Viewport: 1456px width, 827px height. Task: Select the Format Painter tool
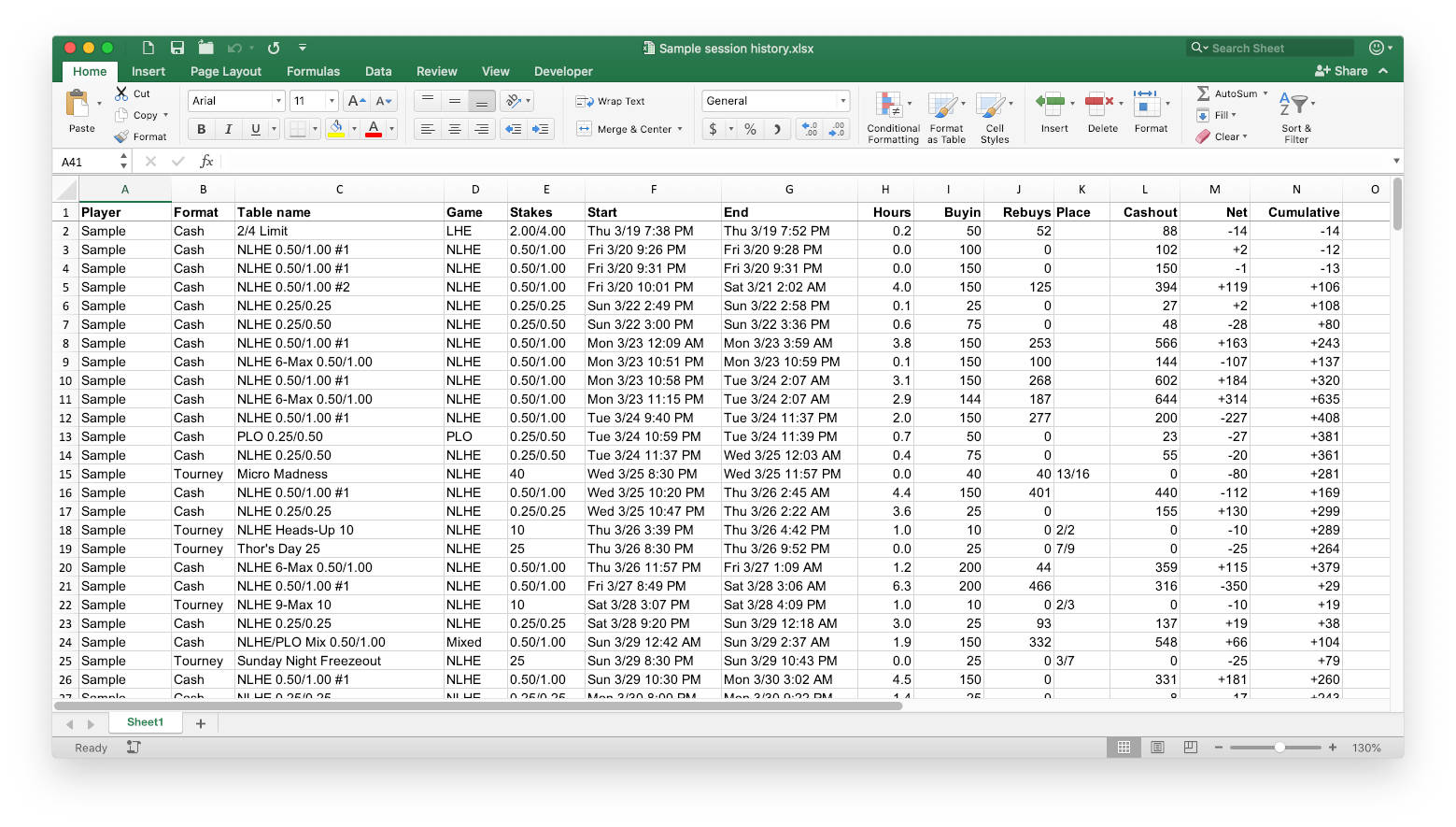coord(142,136)
